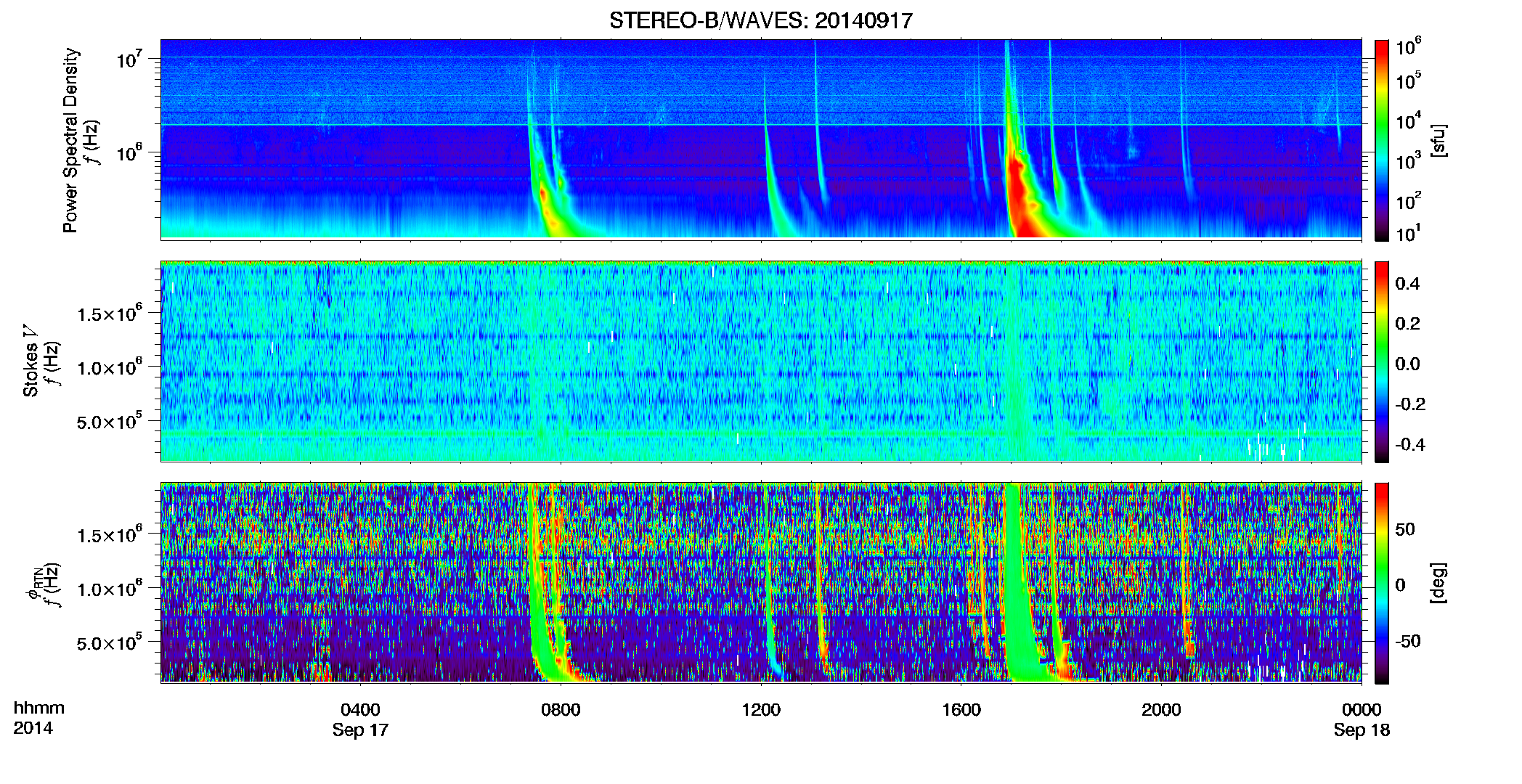Screen dimensions: 1522x784
Task: Click the 1600 time tick label
Action: 961,710
